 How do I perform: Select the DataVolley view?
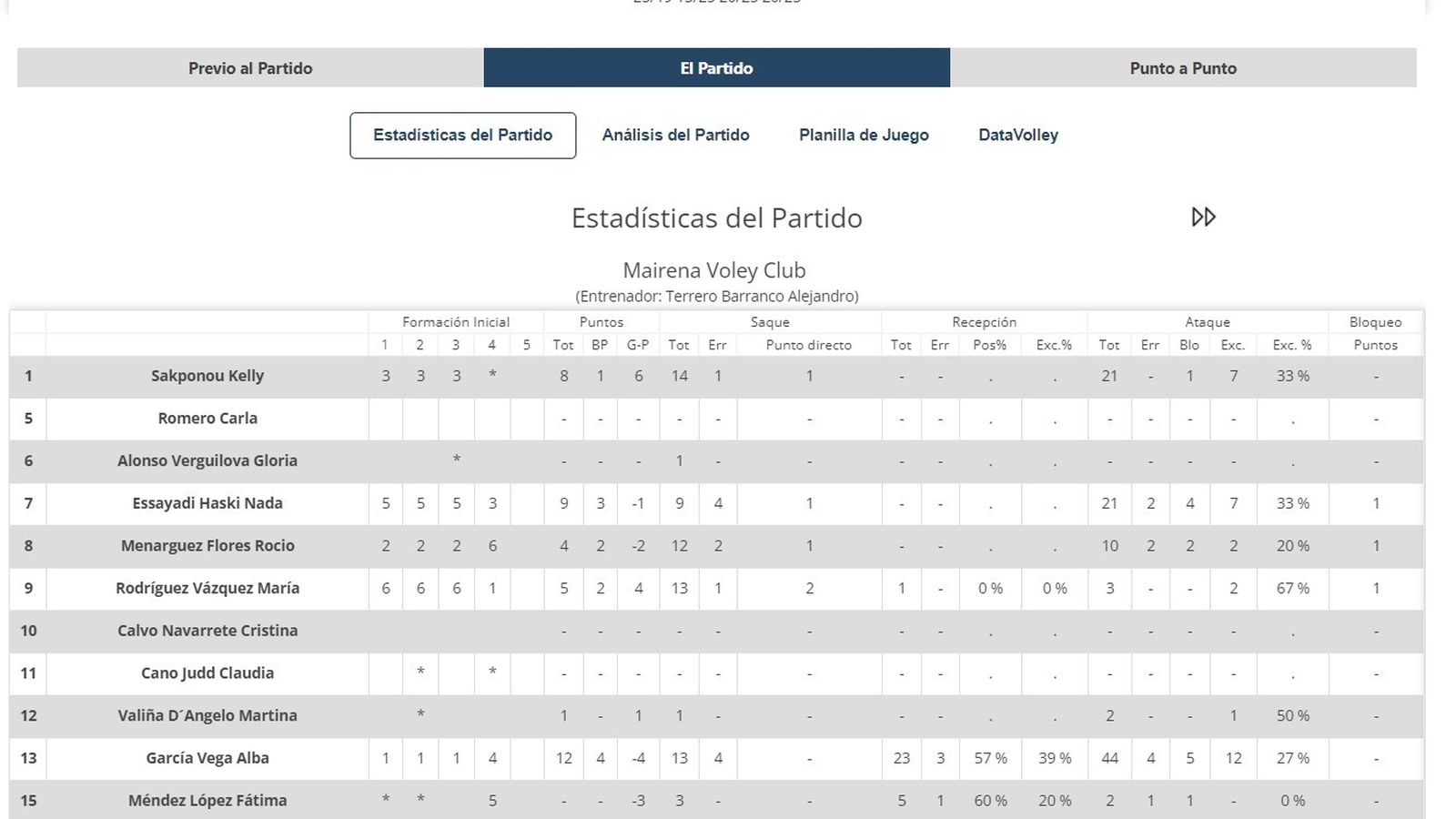tap(1017, 135)
